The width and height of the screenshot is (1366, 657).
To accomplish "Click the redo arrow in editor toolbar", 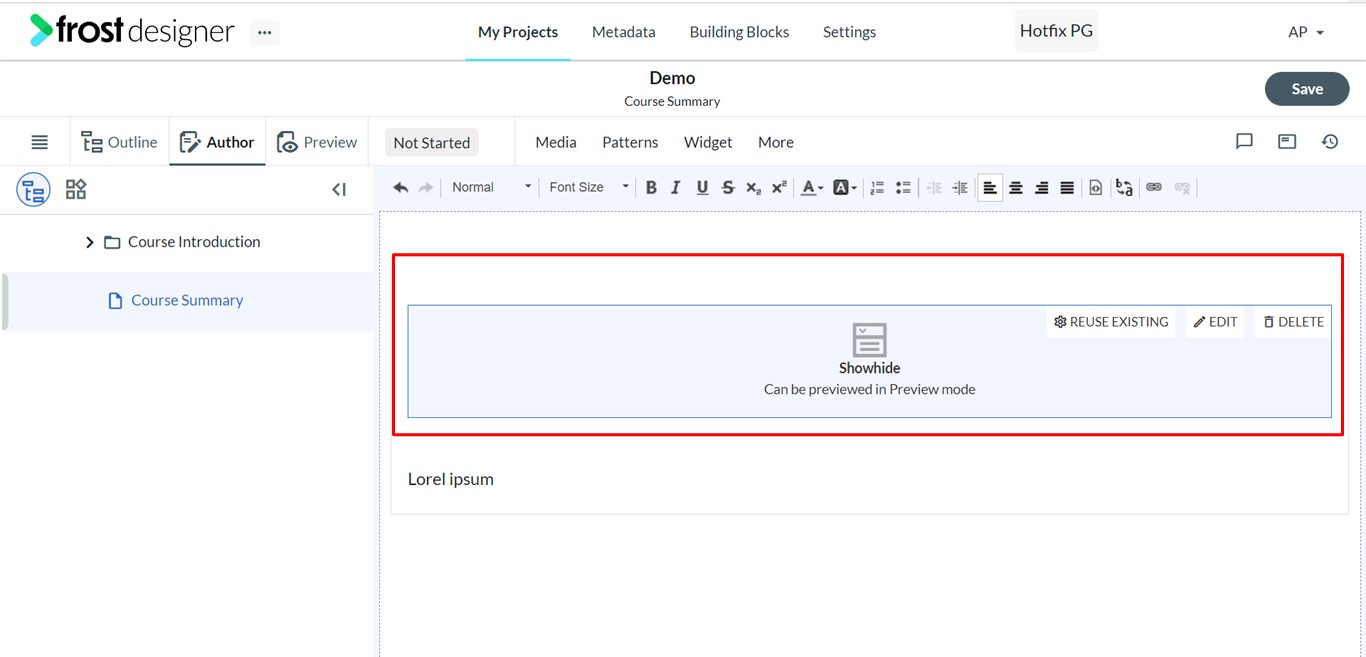I will click(x=426, y=187).
